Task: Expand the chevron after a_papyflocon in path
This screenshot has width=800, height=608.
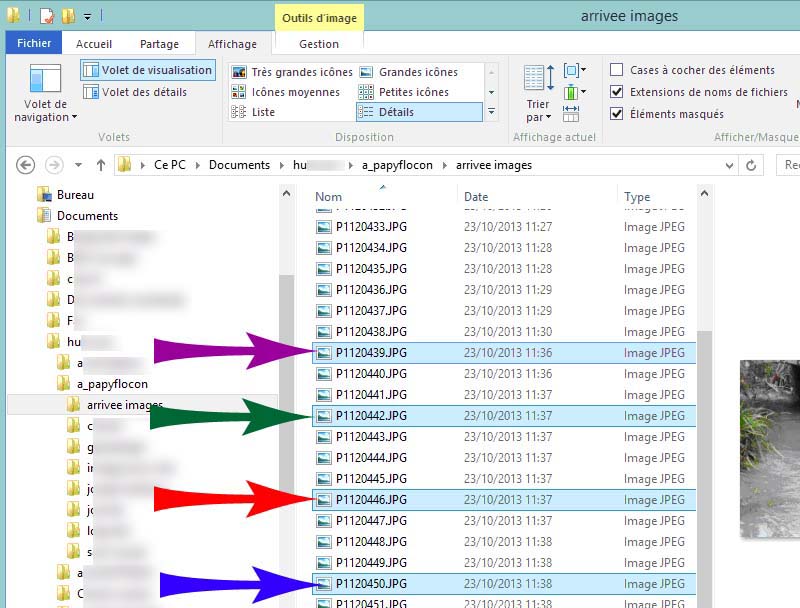Action: coord(444,165)
